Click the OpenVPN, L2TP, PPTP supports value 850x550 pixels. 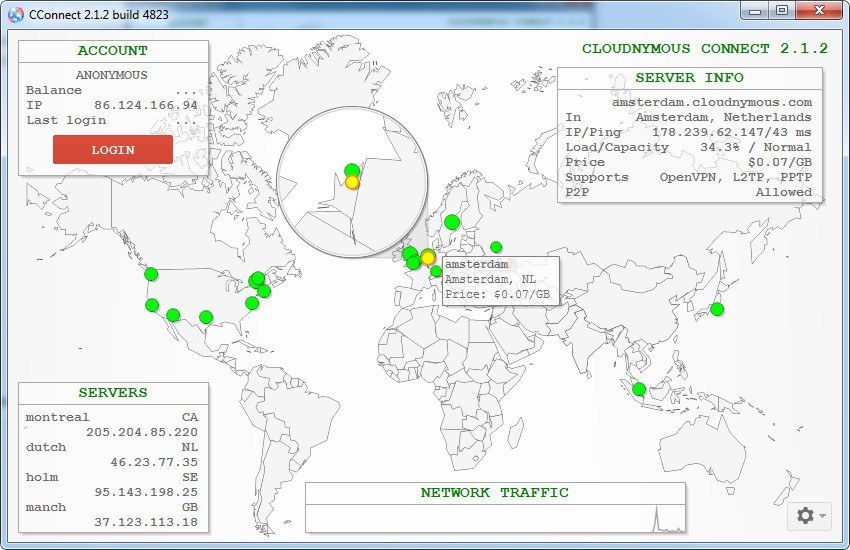736,177
